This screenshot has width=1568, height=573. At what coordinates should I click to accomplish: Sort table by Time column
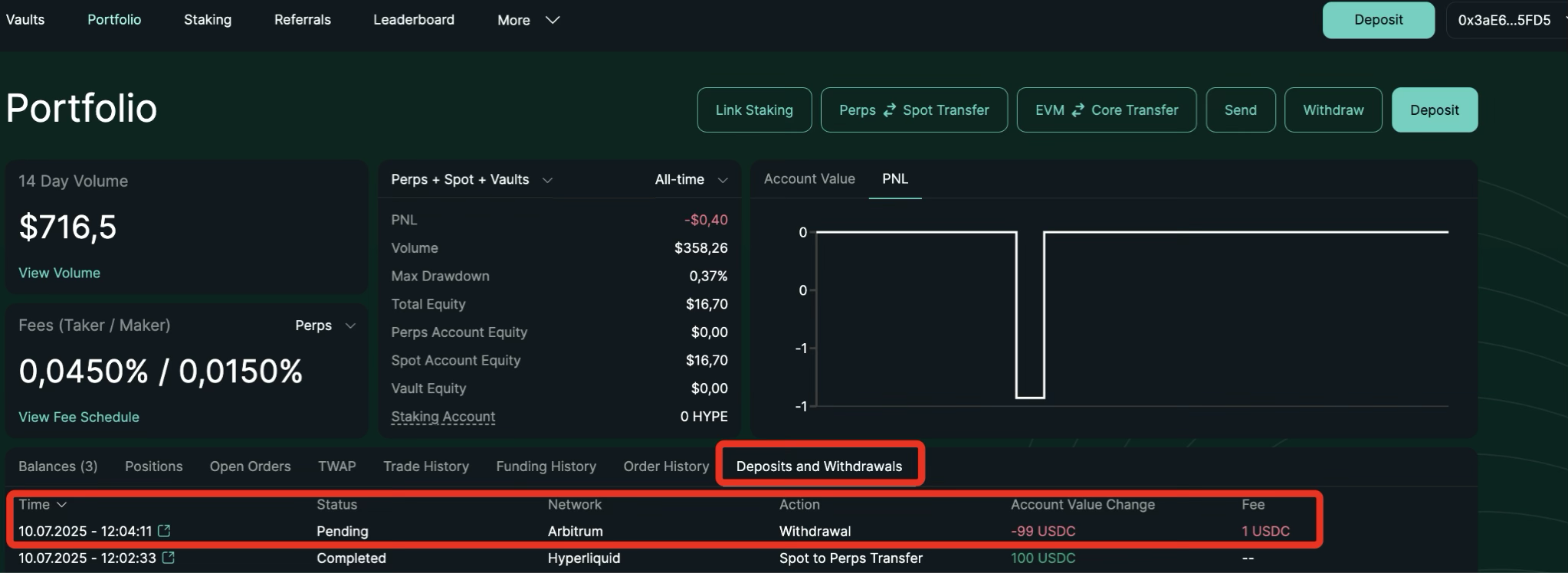click(x=42, y=504)
